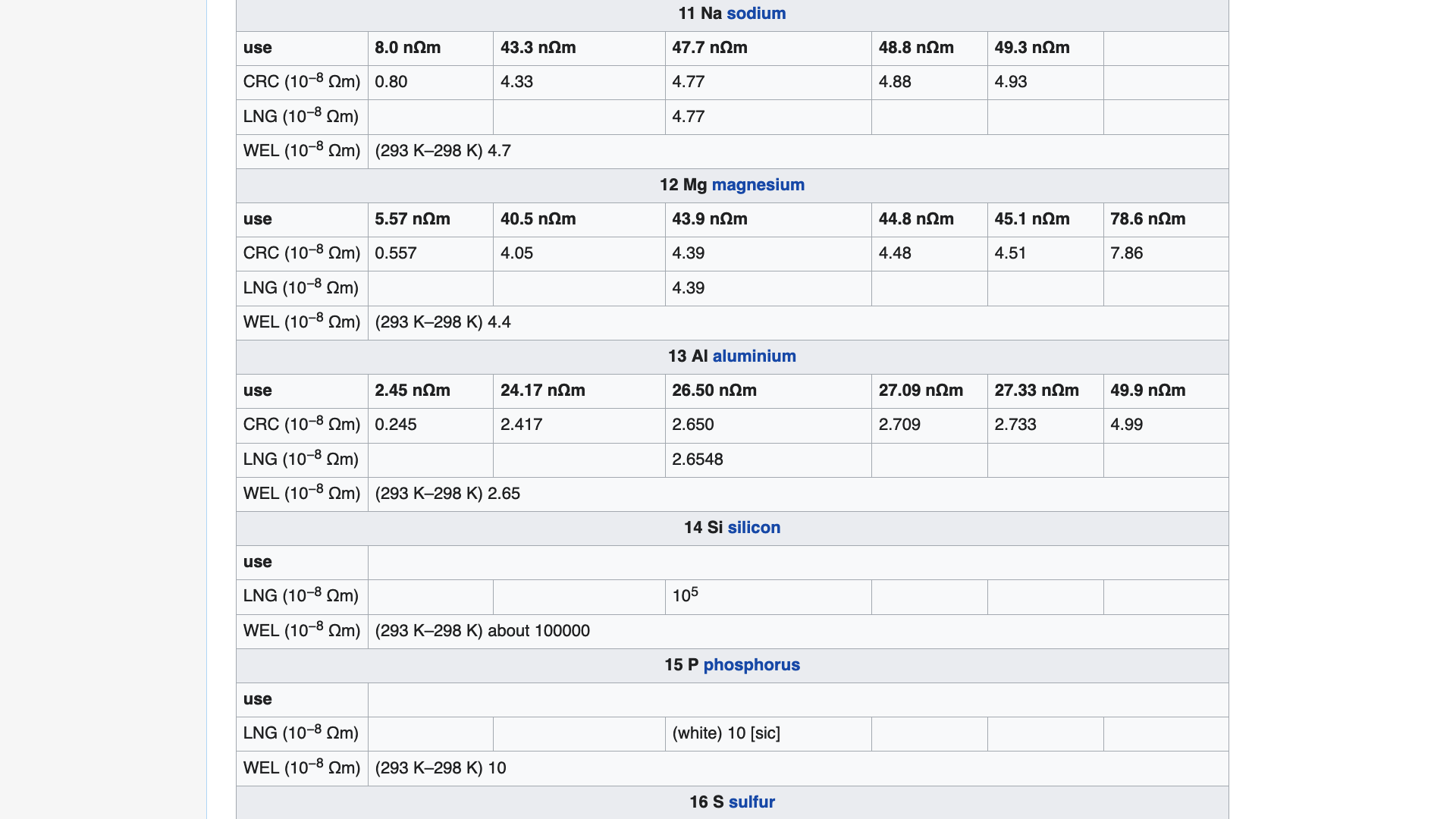
Task: Click the aluminium 26.50 nΩm header cell
Action: [x=714, y=391]
